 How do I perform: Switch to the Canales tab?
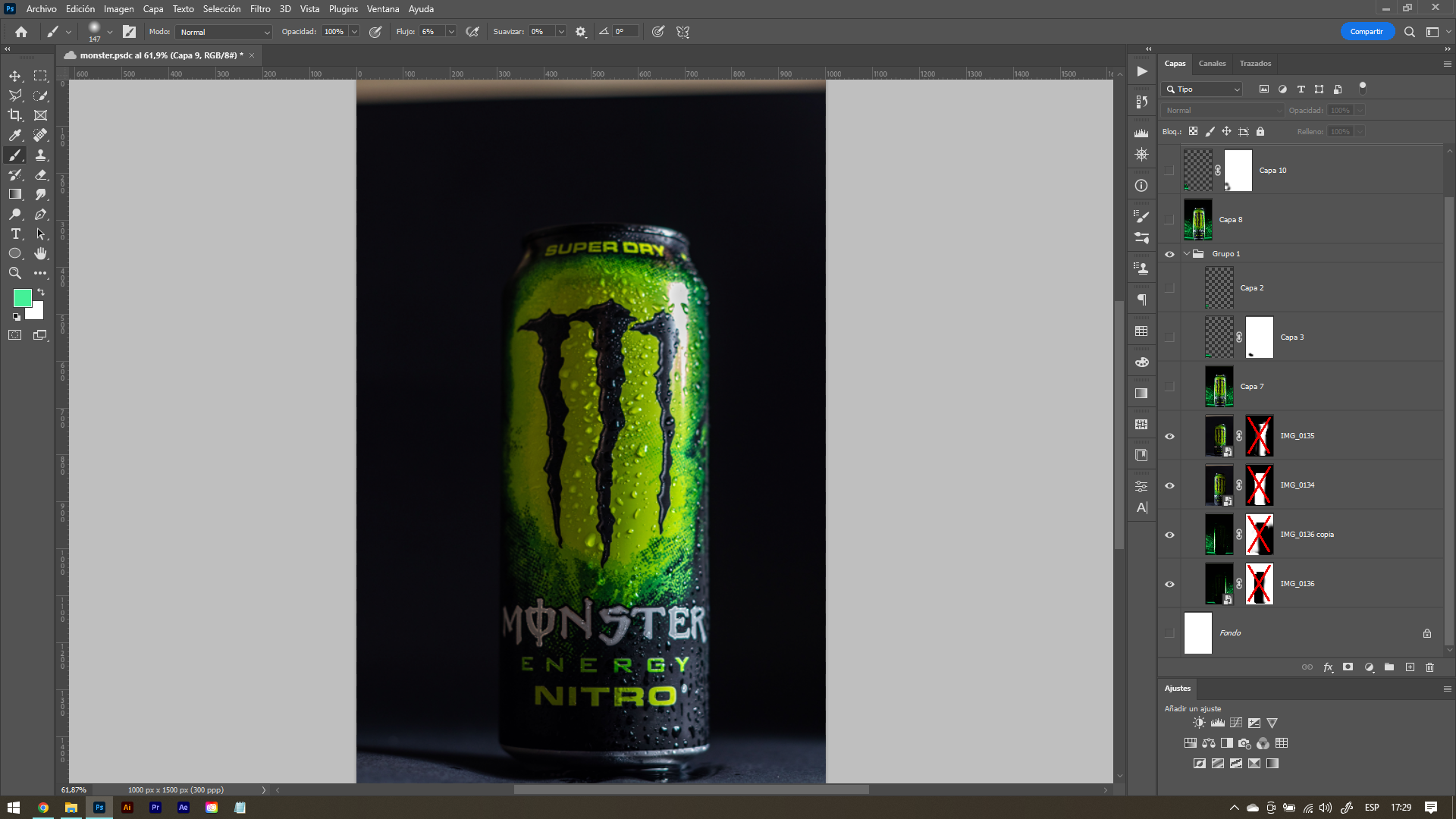(1212, 64)
